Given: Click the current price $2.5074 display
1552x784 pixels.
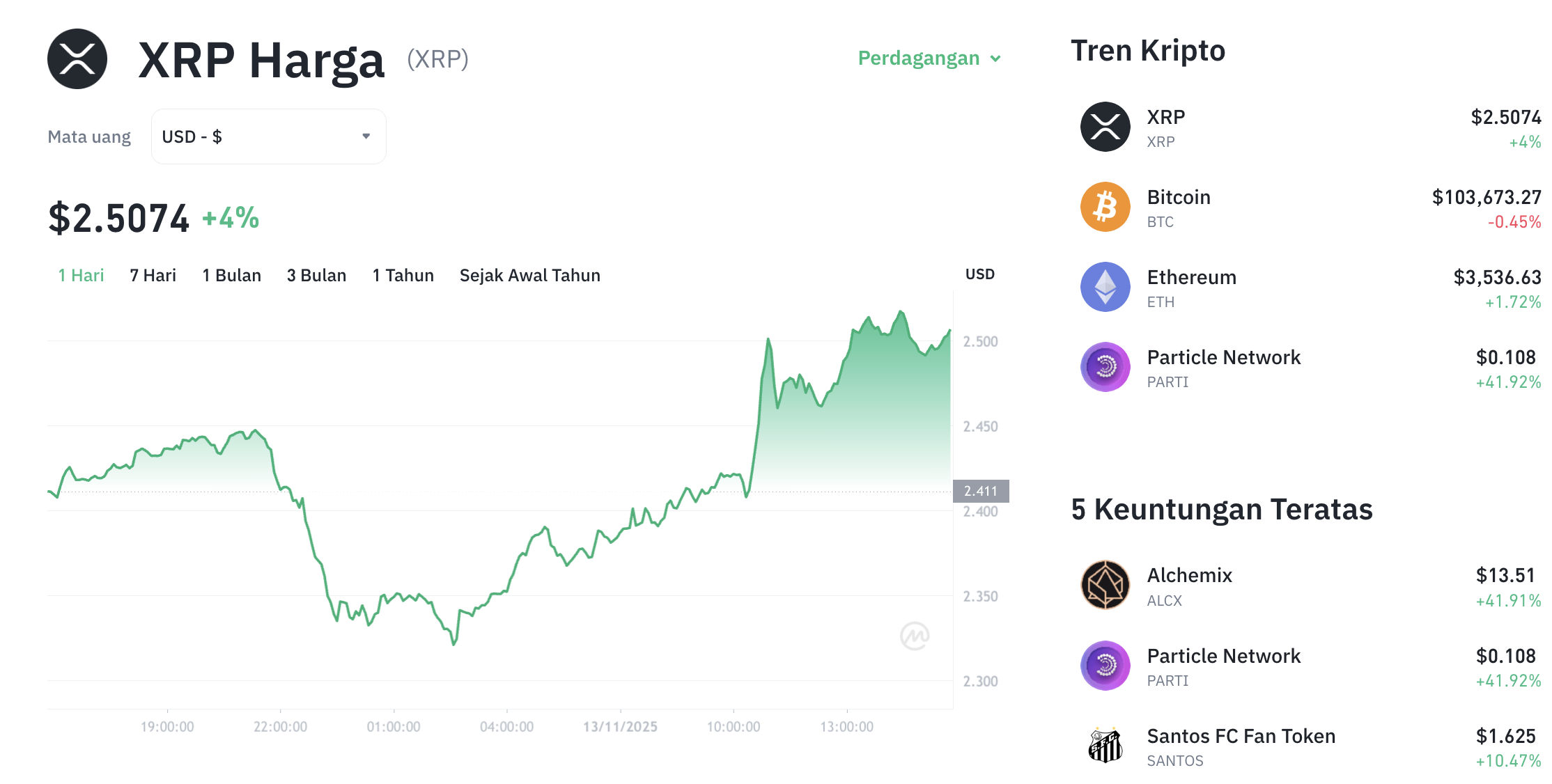Looking at the screenshot, I should [118, 217].
